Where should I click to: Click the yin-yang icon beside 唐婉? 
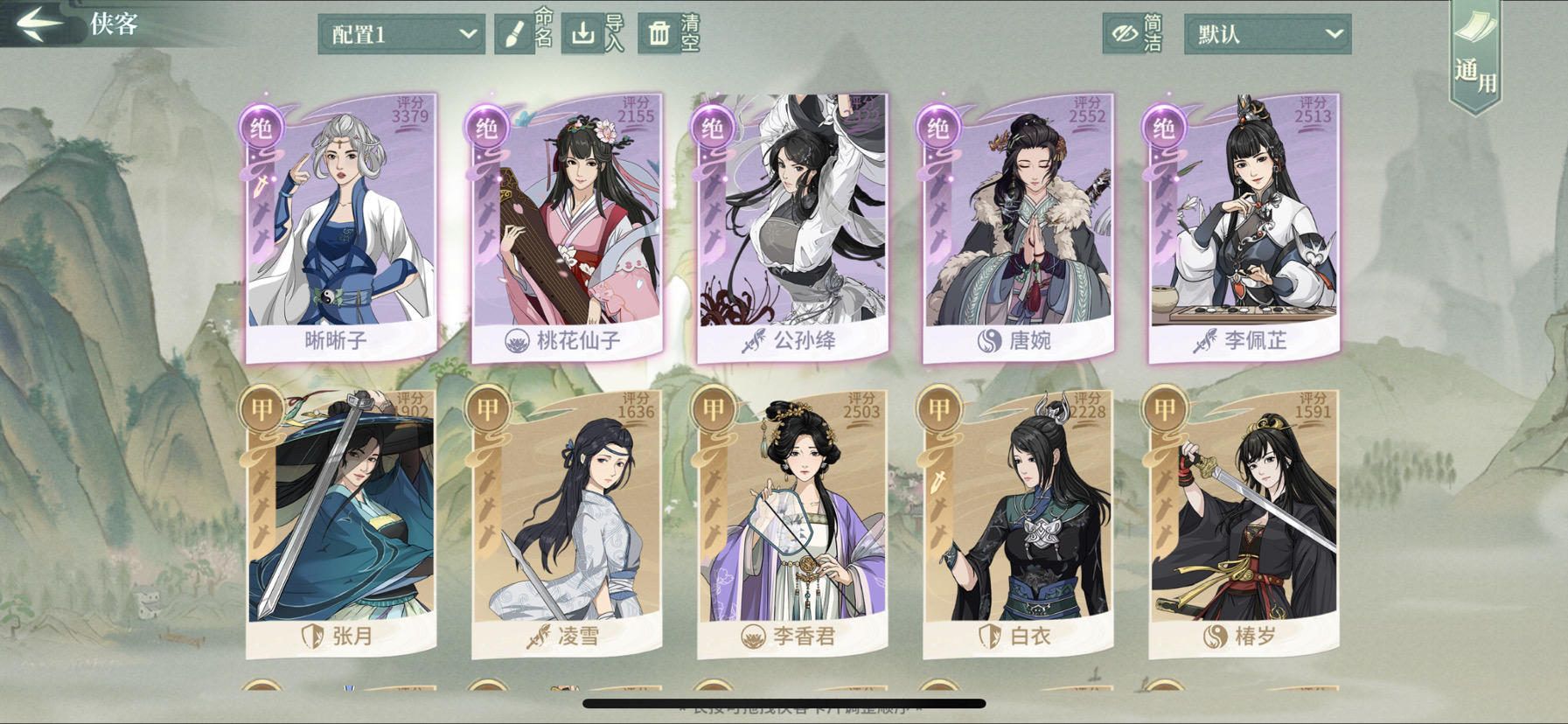(989, 340)
